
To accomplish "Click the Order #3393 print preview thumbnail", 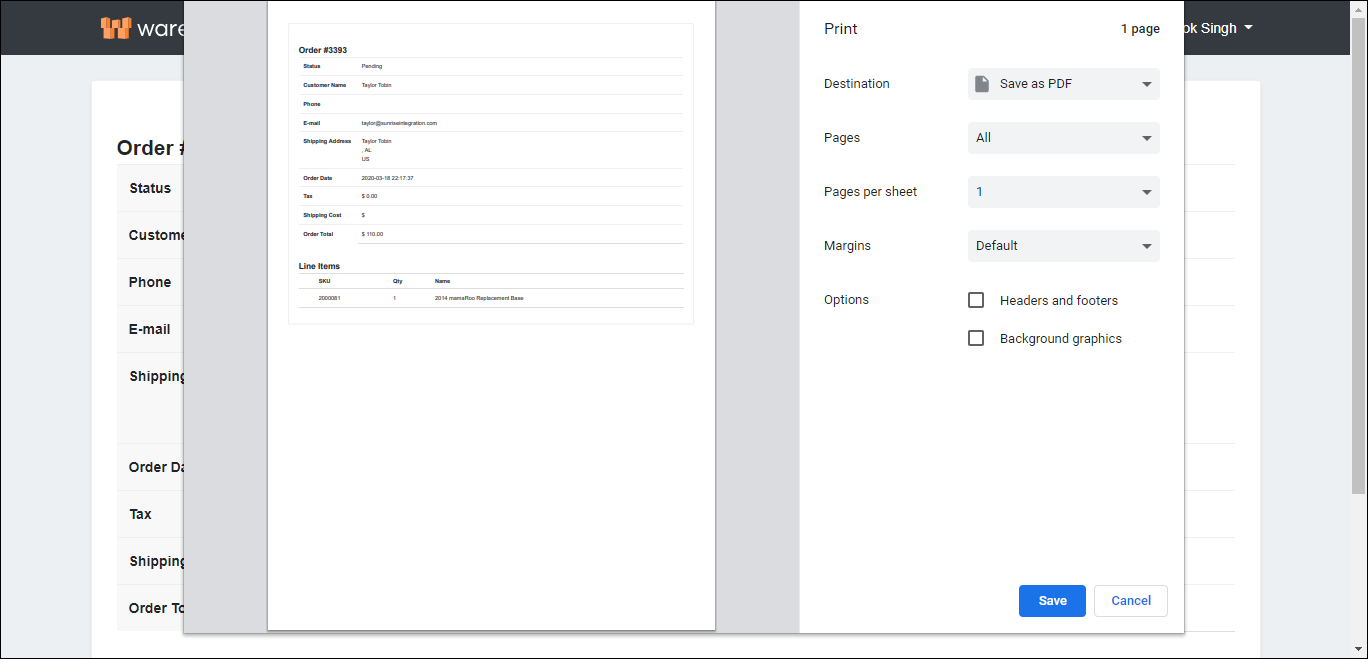I will (491, 173).
